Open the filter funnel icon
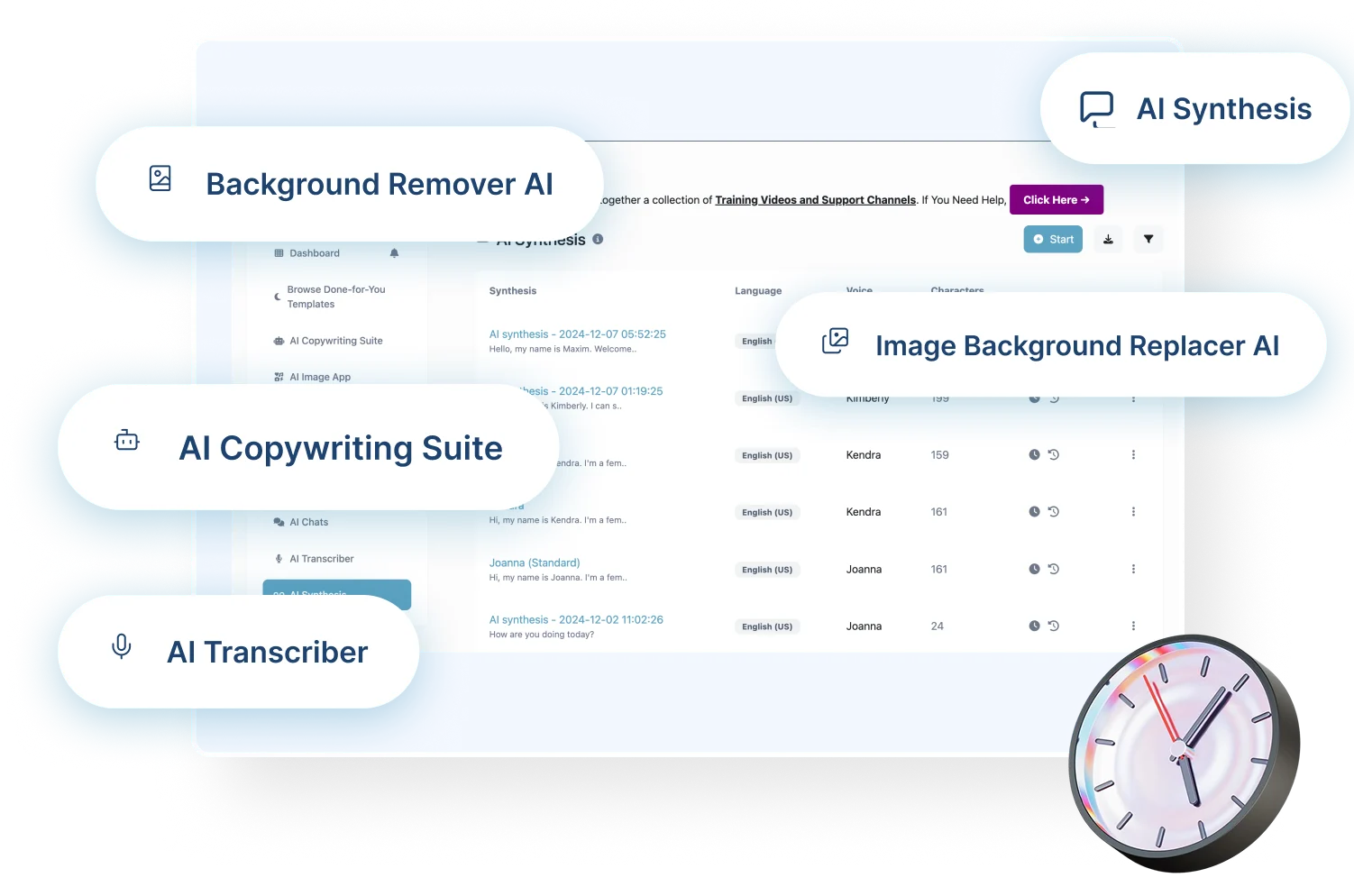Image resolution: width=1354 pixels, height=896 pixels. click(x=1148, y=240)
